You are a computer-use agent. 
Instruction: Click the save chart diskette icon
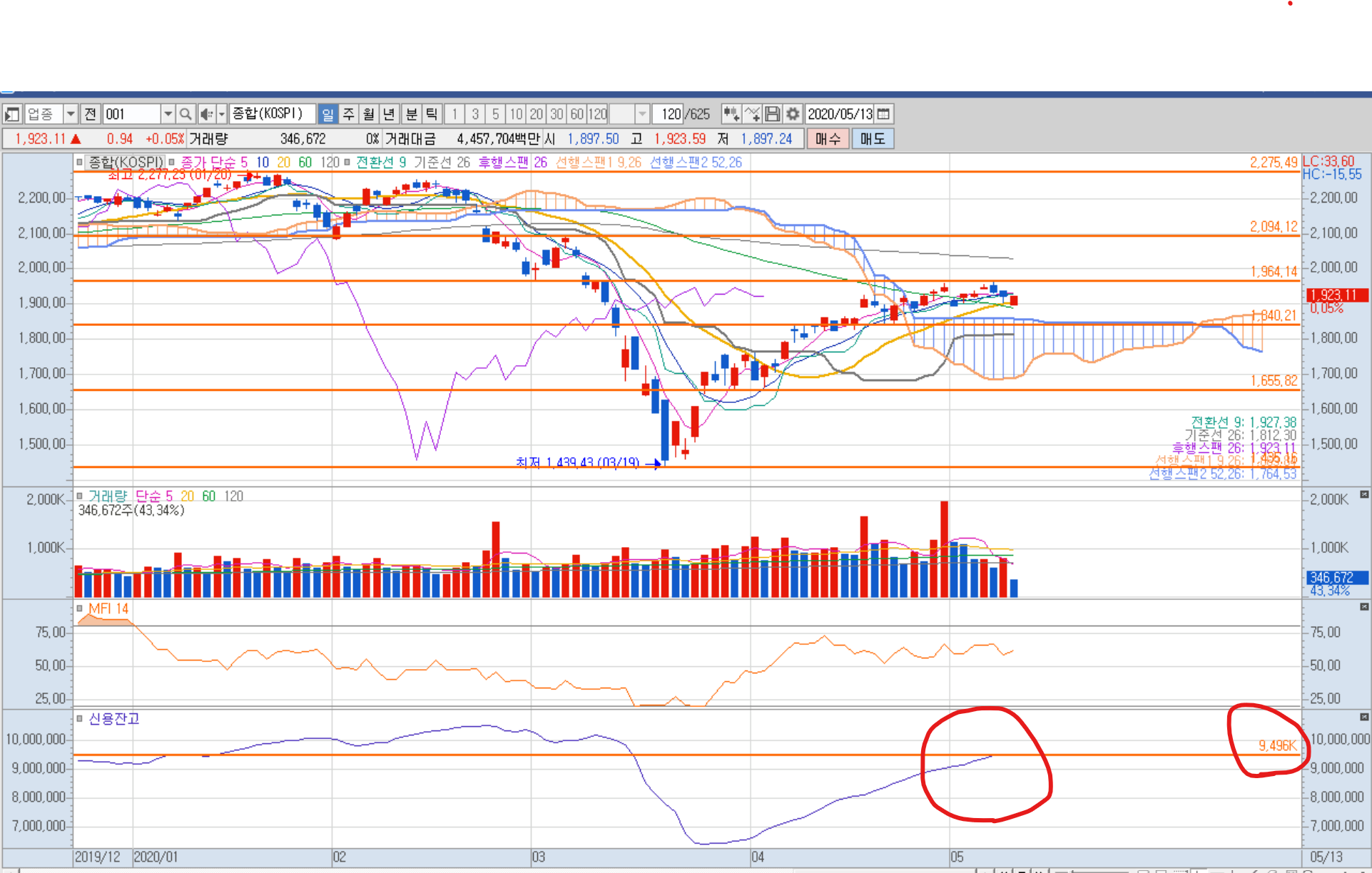772,114
